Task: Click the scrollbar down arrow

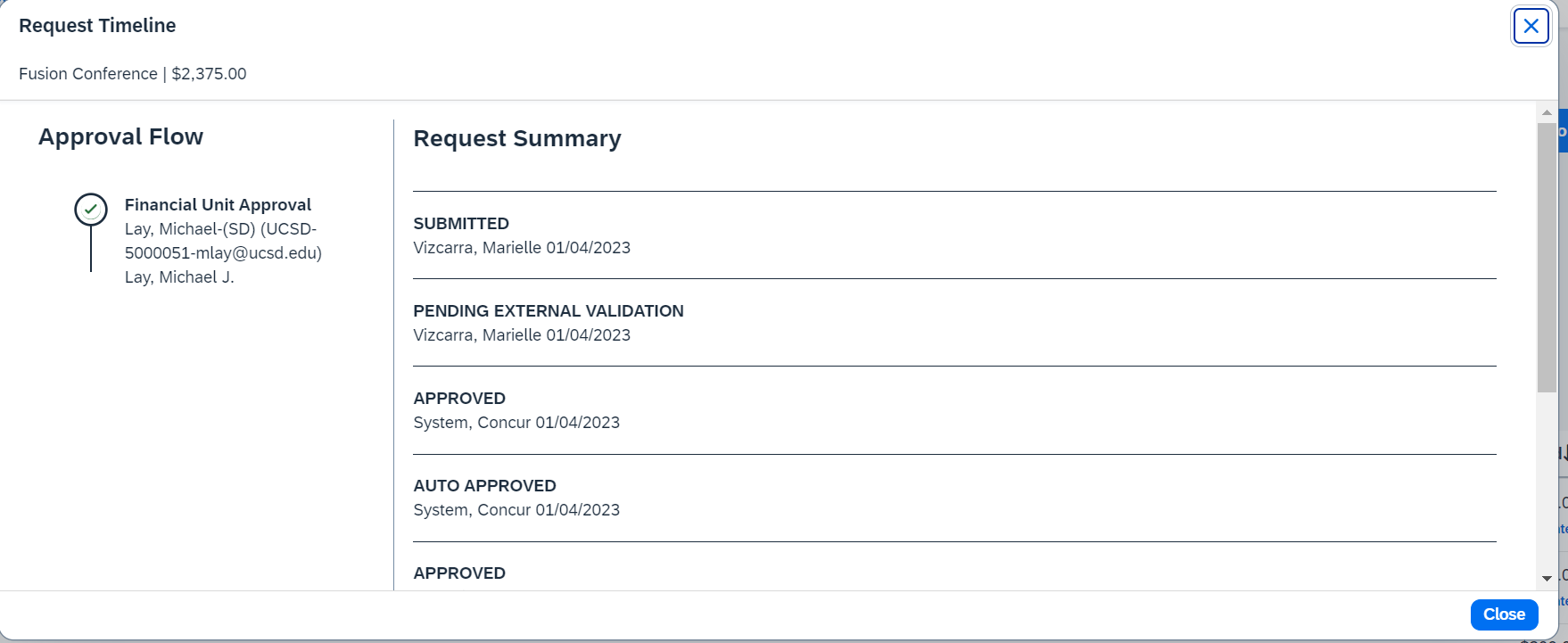Action: coord(1547,578)
